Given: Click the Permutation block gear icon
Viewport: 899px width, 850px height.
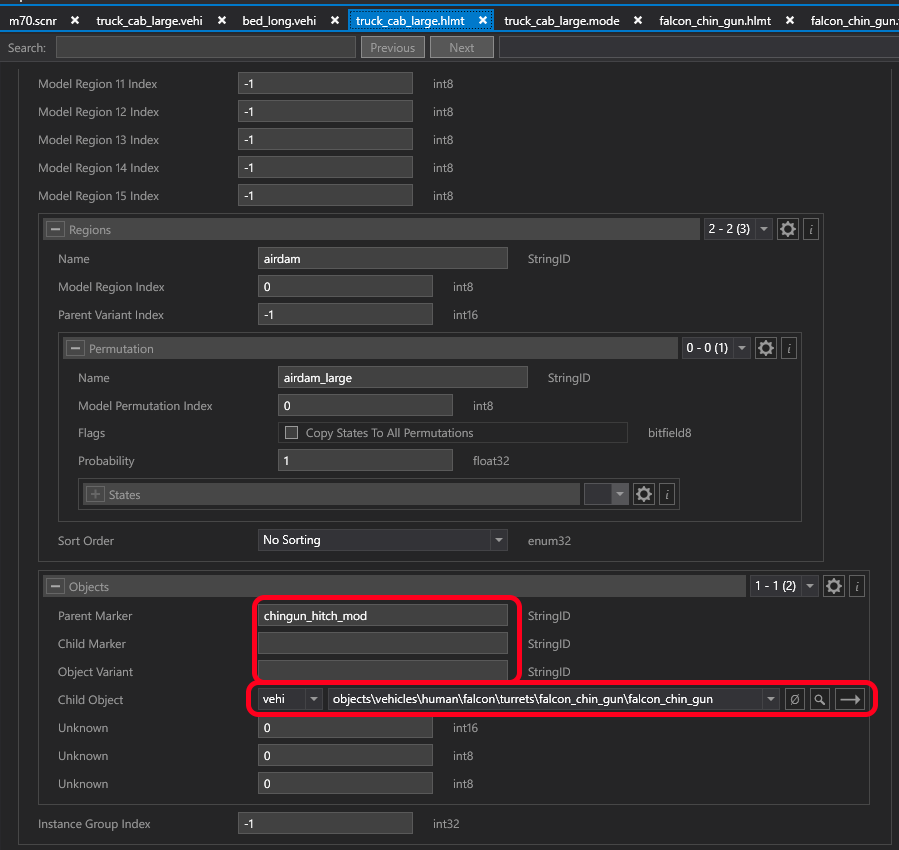Looking at the screenshot, I should (x=766, y=349).
